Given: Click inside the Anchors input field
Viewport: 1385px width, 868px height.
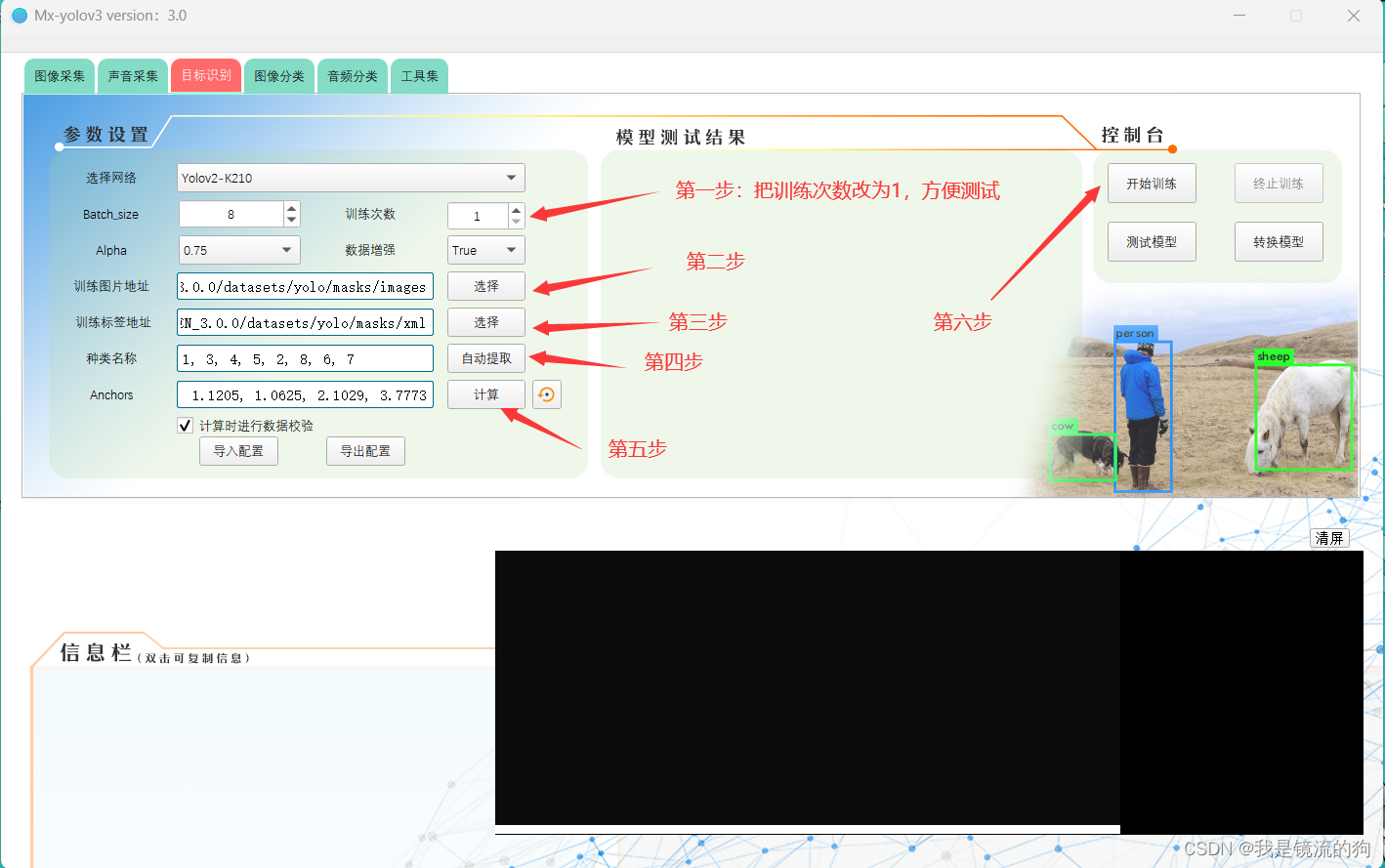Looking at the screenshot, I should coord(304,394).
